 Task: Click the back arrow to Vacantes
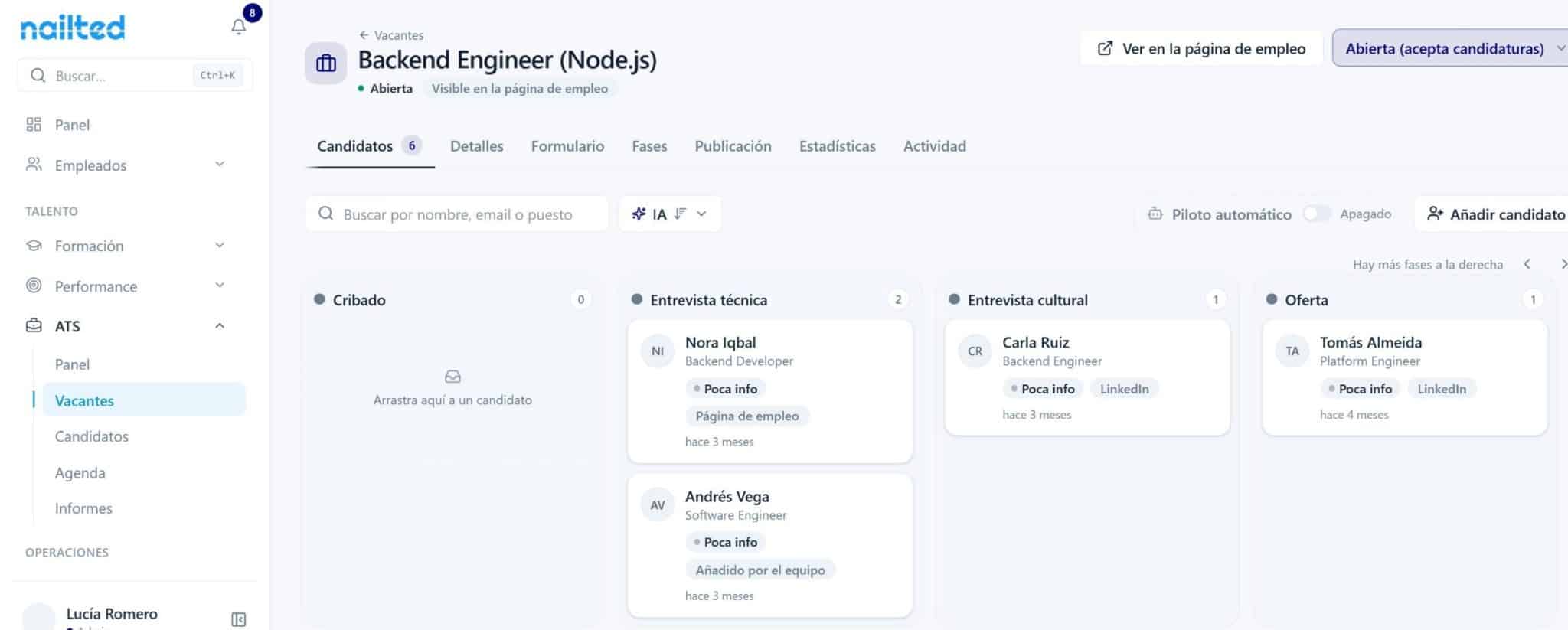pyautogui.click(x=364, y=35)
